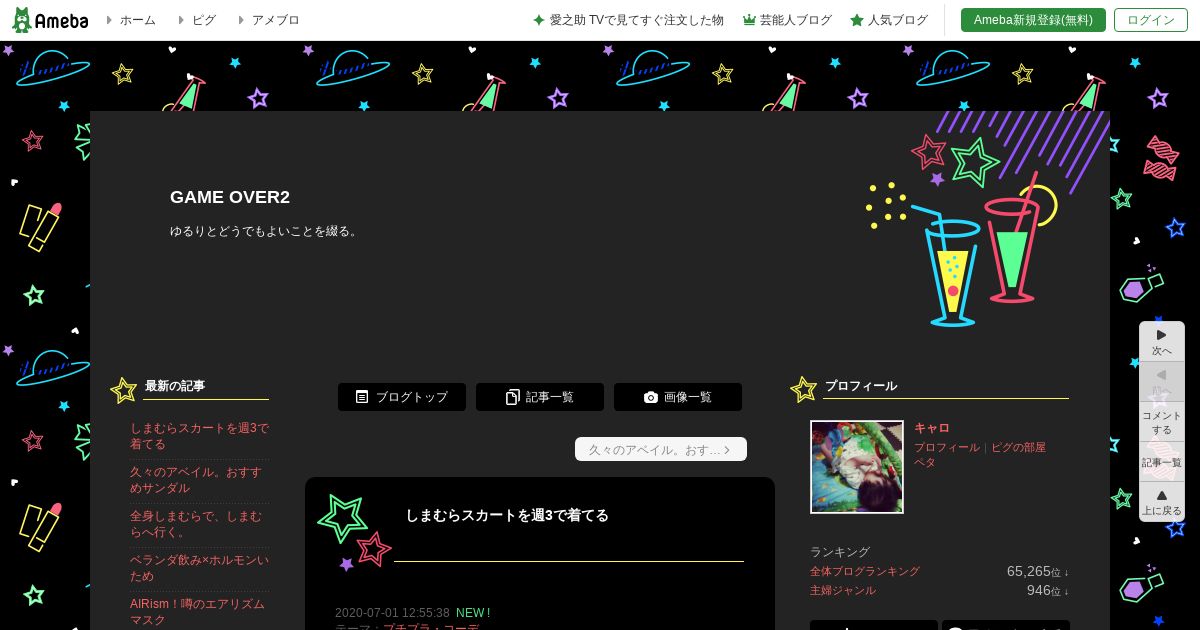This screenshot has height=630, width=1200.
Task: Open the 画像一覧 tab
Action: pos(678,397)
